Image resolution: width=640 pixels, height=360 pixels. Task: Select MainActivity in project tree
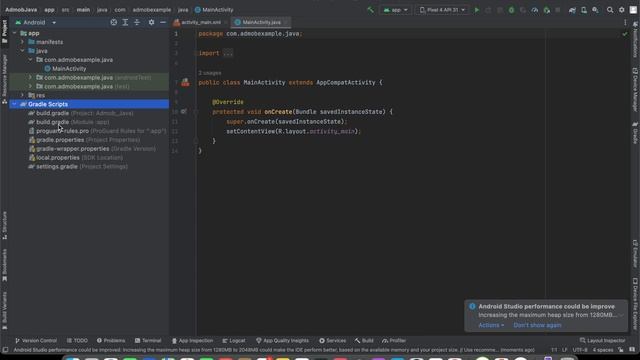click(65, 69)
